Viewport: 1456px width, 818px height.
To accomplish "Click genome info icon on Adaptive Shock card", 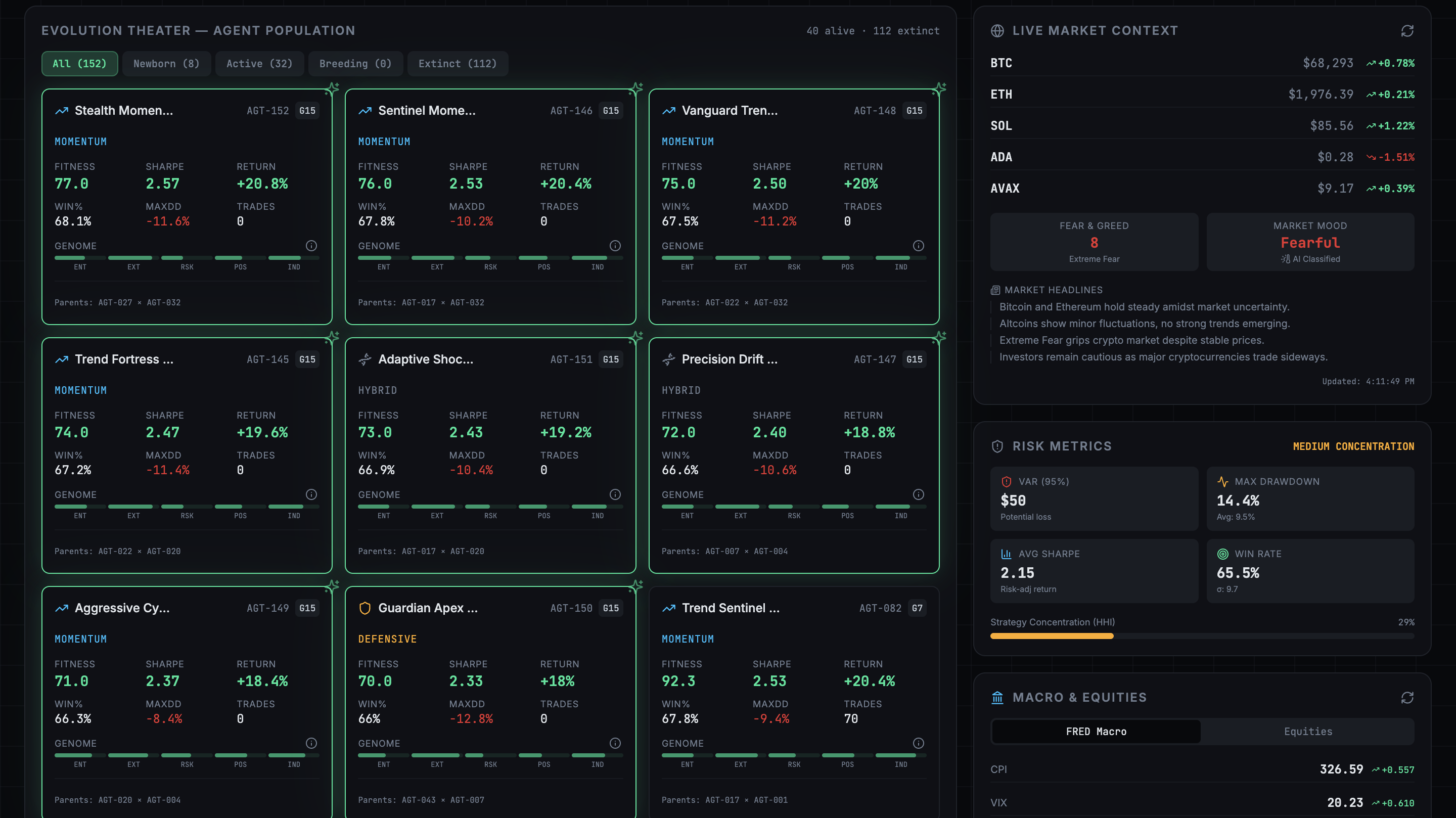I will (615, 494).
